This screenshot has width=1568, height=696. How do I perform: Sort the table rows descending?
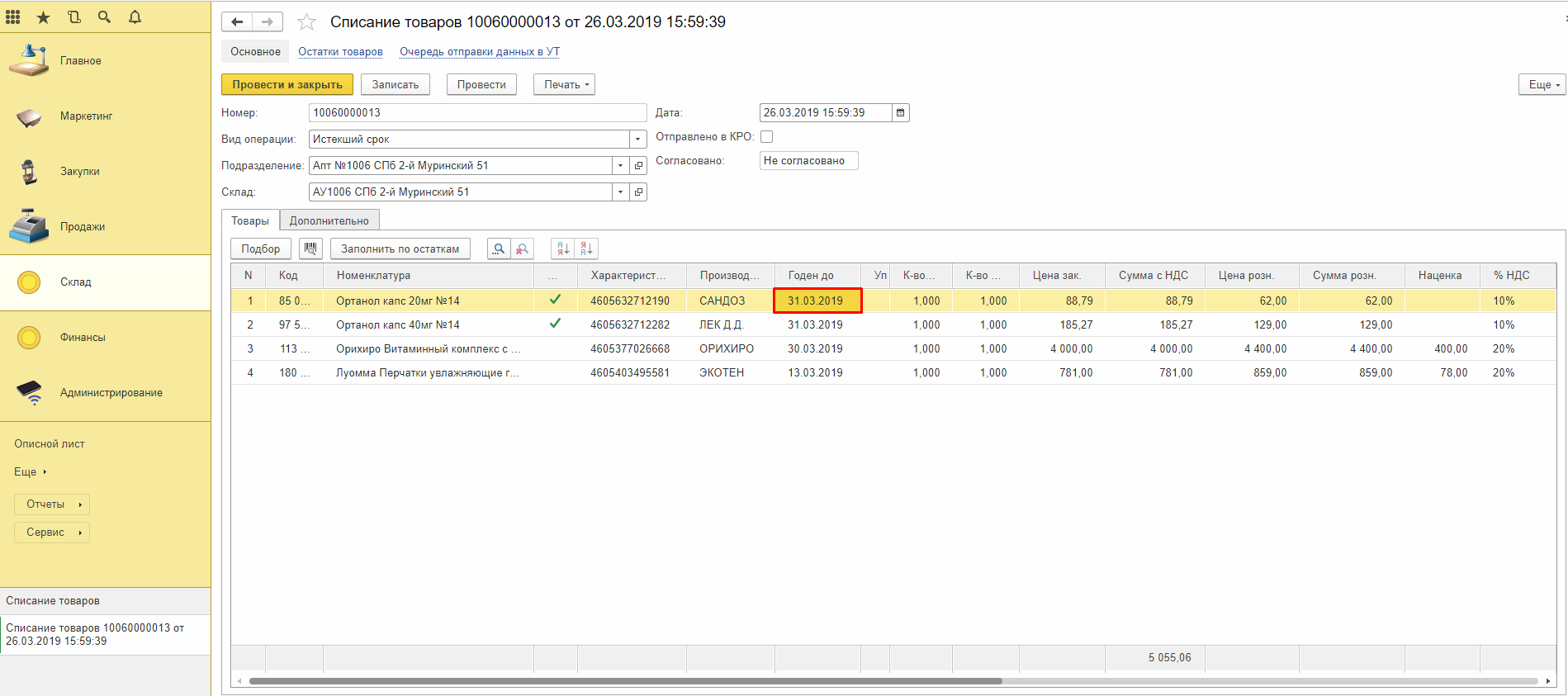(x=586, y=249)
